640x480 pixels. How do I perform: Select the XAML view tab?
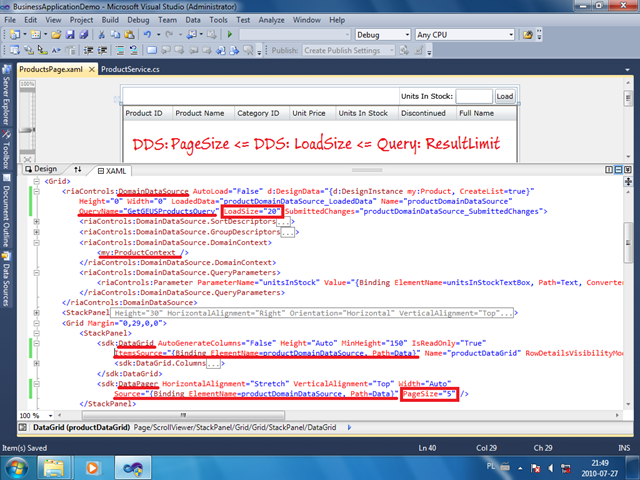pos(112,171)
